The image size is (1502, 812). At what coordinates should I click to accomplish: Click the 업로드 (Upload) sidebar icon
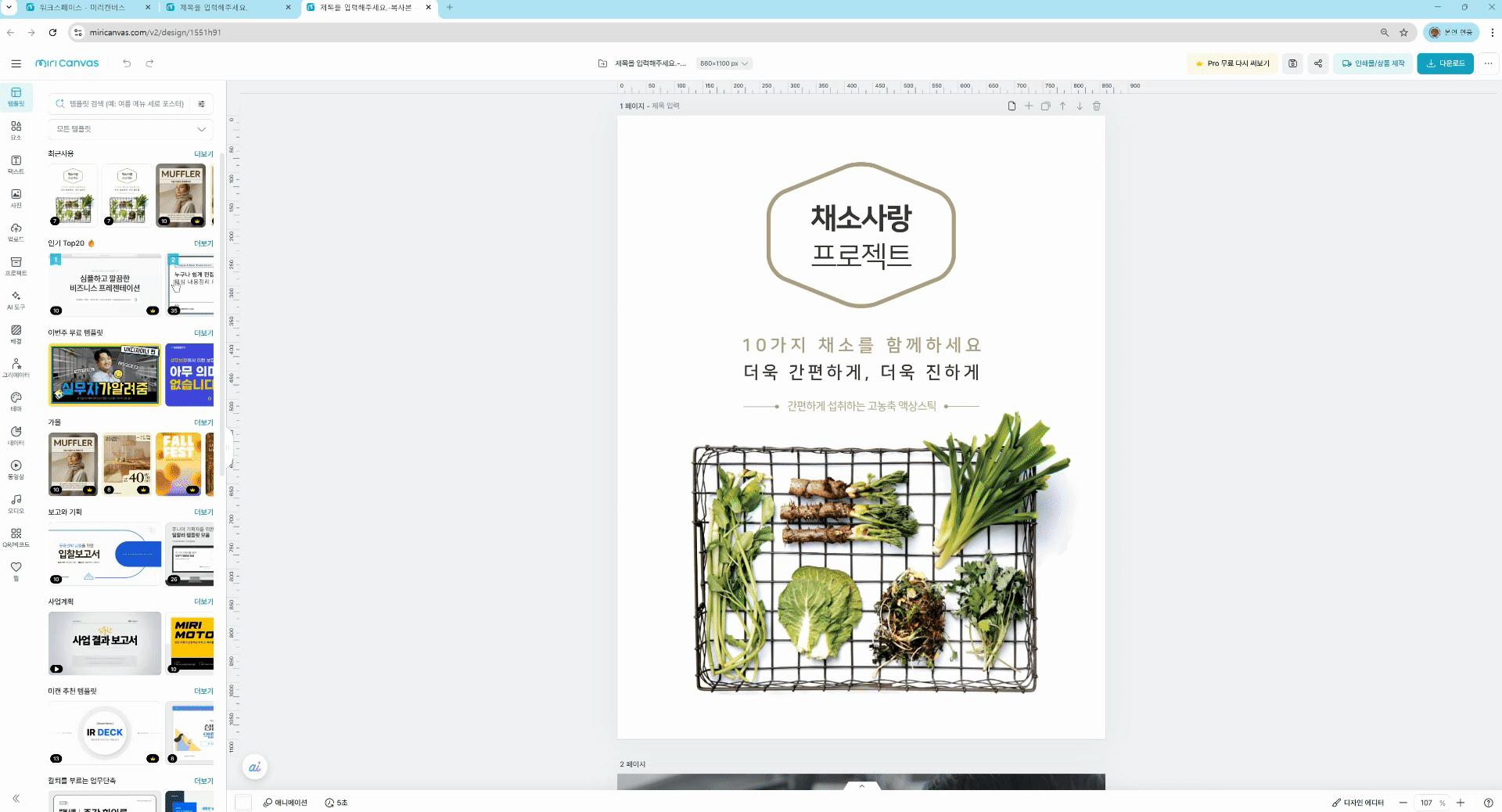tap(16, 232)
